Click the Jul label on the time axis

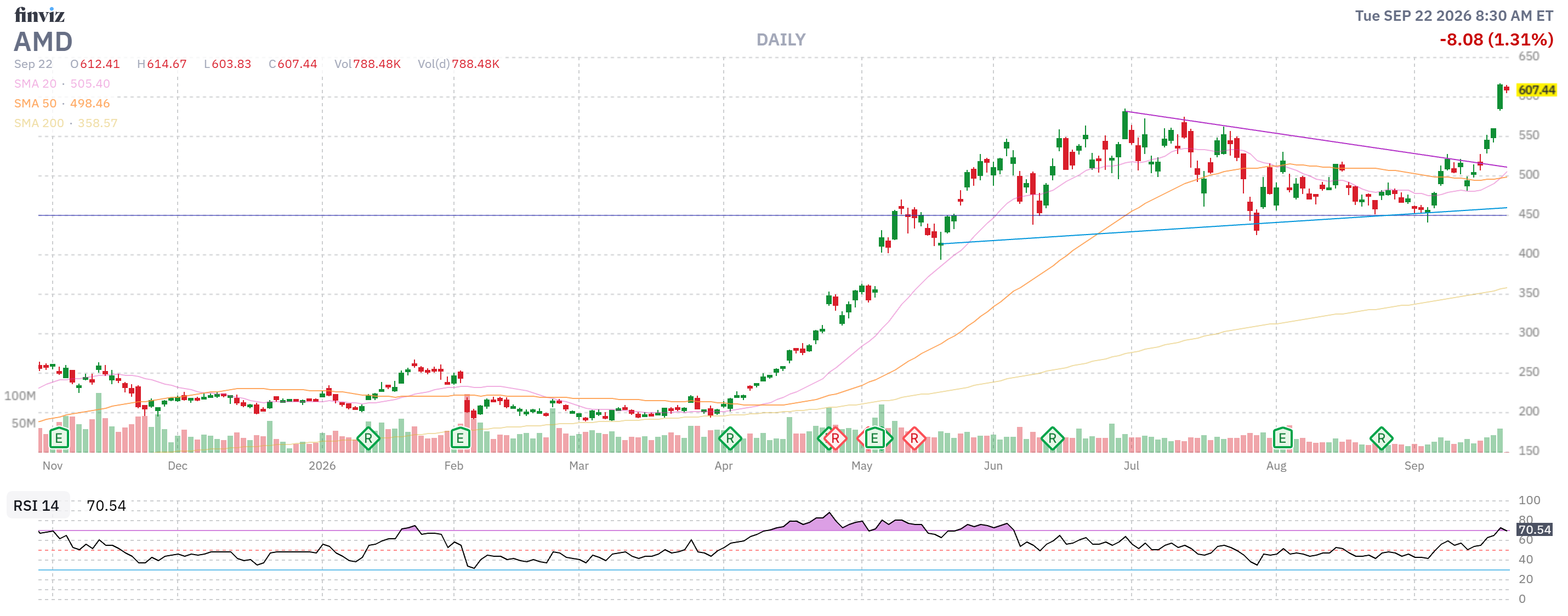click(1132, 466)
